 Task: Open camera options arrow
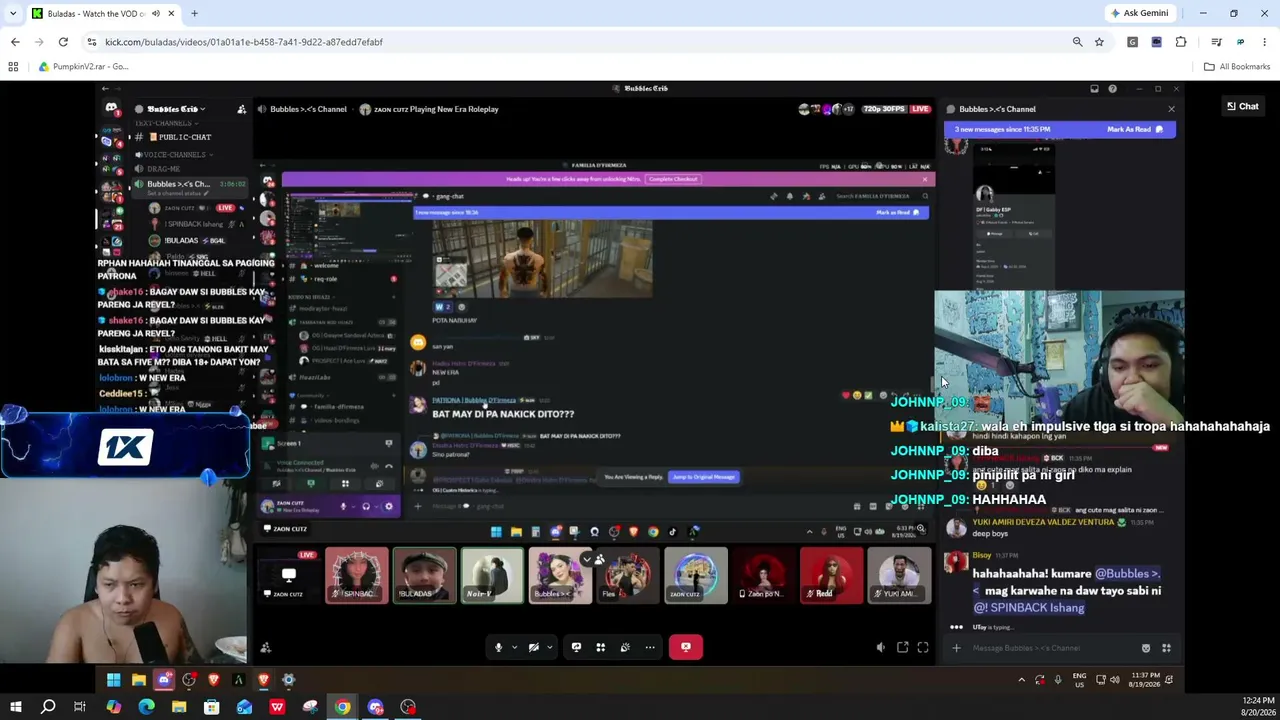coord(549,647)
